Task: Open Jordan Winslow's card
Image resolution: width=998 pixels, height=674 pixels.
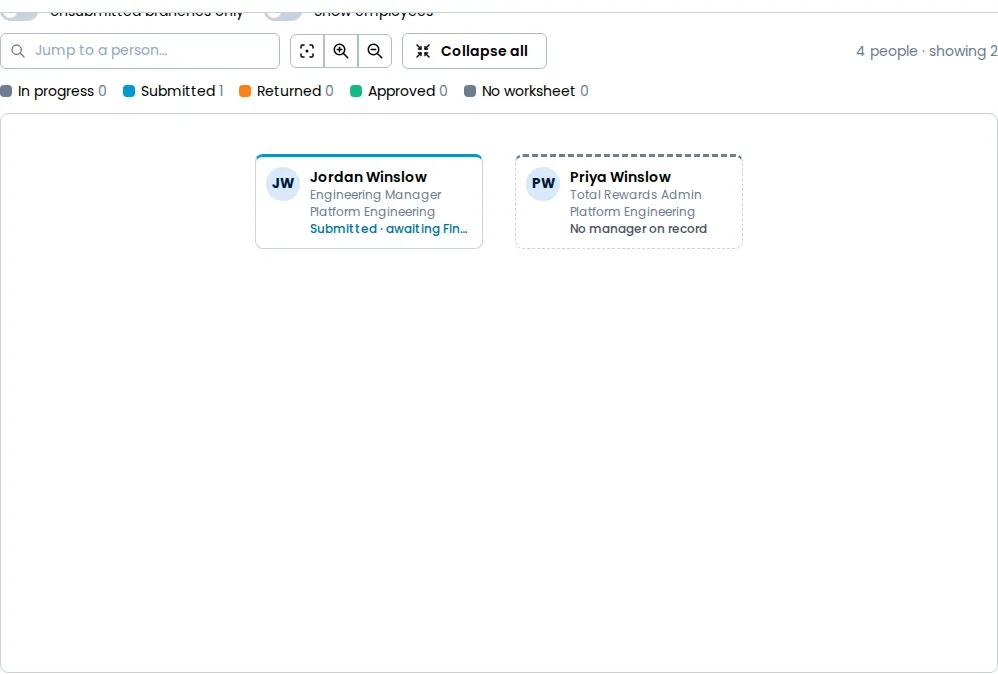Action: [369, 201]
